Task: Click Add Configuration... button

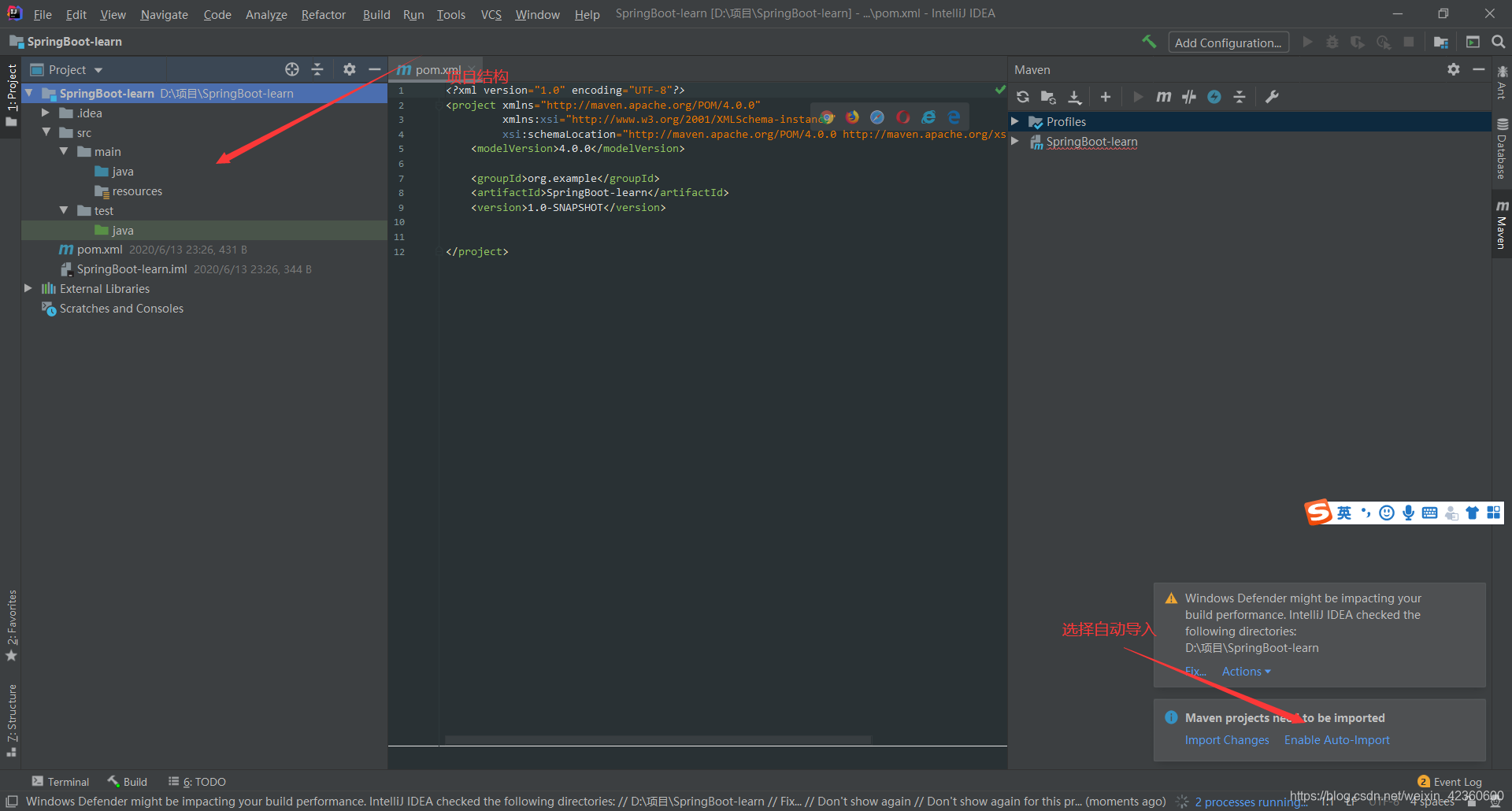Action: [x=1228, y=43]
